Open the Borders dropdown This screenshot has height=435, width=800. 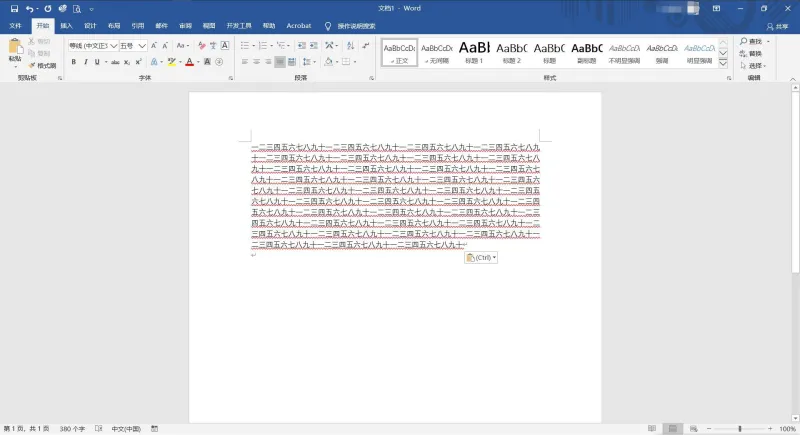point(353,62)
